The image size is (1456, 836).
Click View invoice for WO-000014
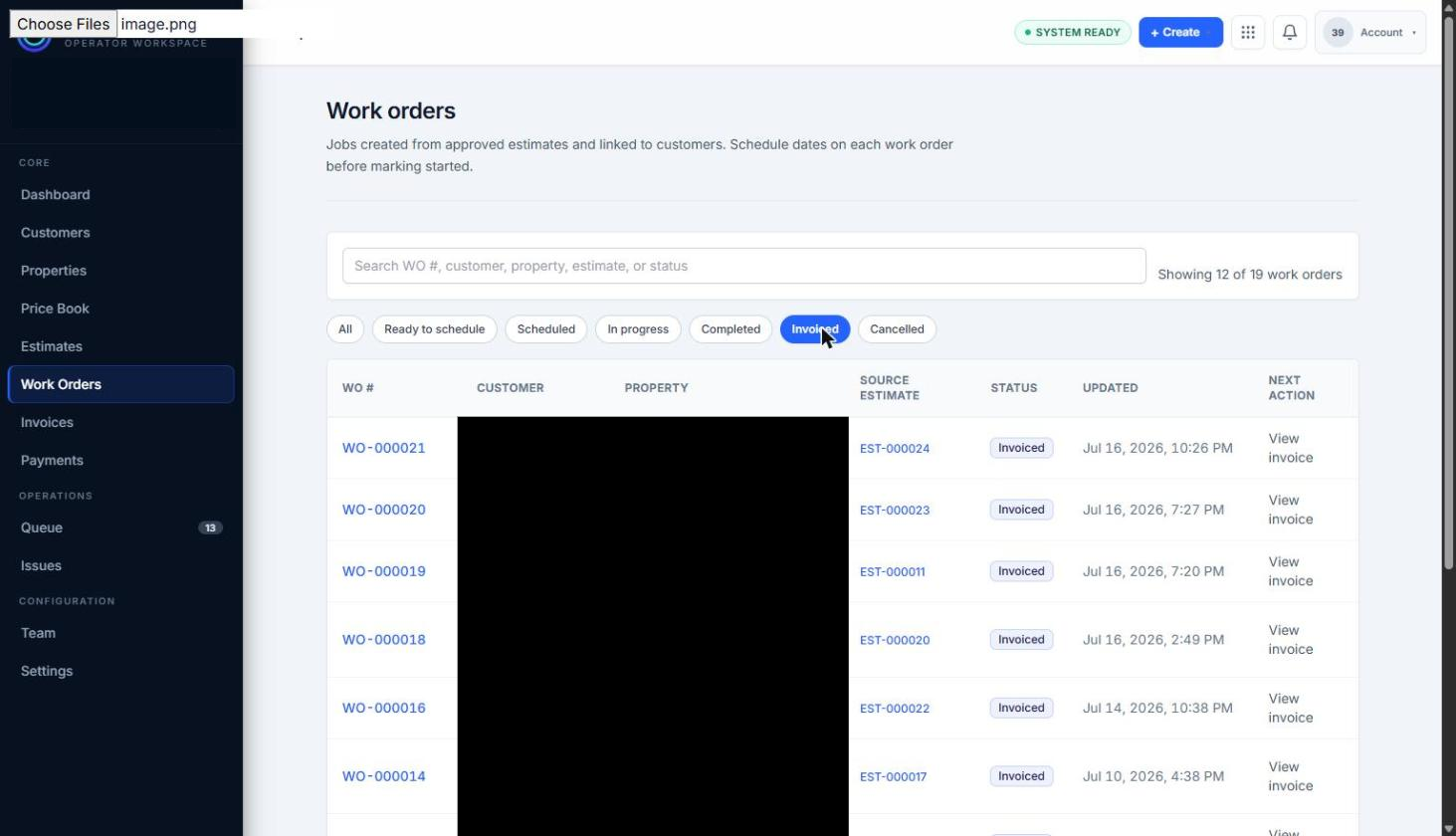1291,776
